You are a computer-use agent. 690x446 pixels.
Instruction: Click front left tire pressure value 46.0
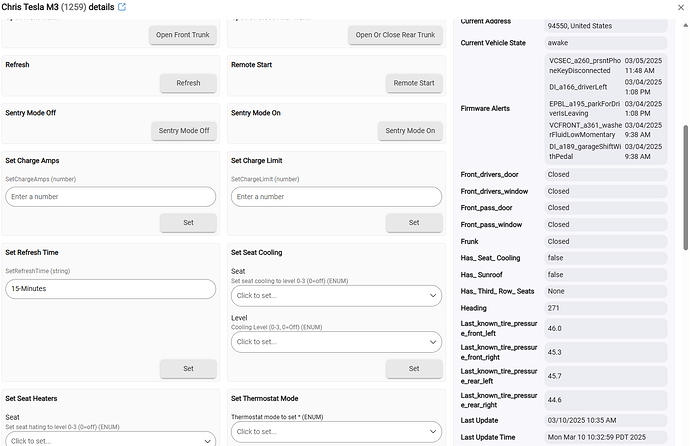click(606, 329)
